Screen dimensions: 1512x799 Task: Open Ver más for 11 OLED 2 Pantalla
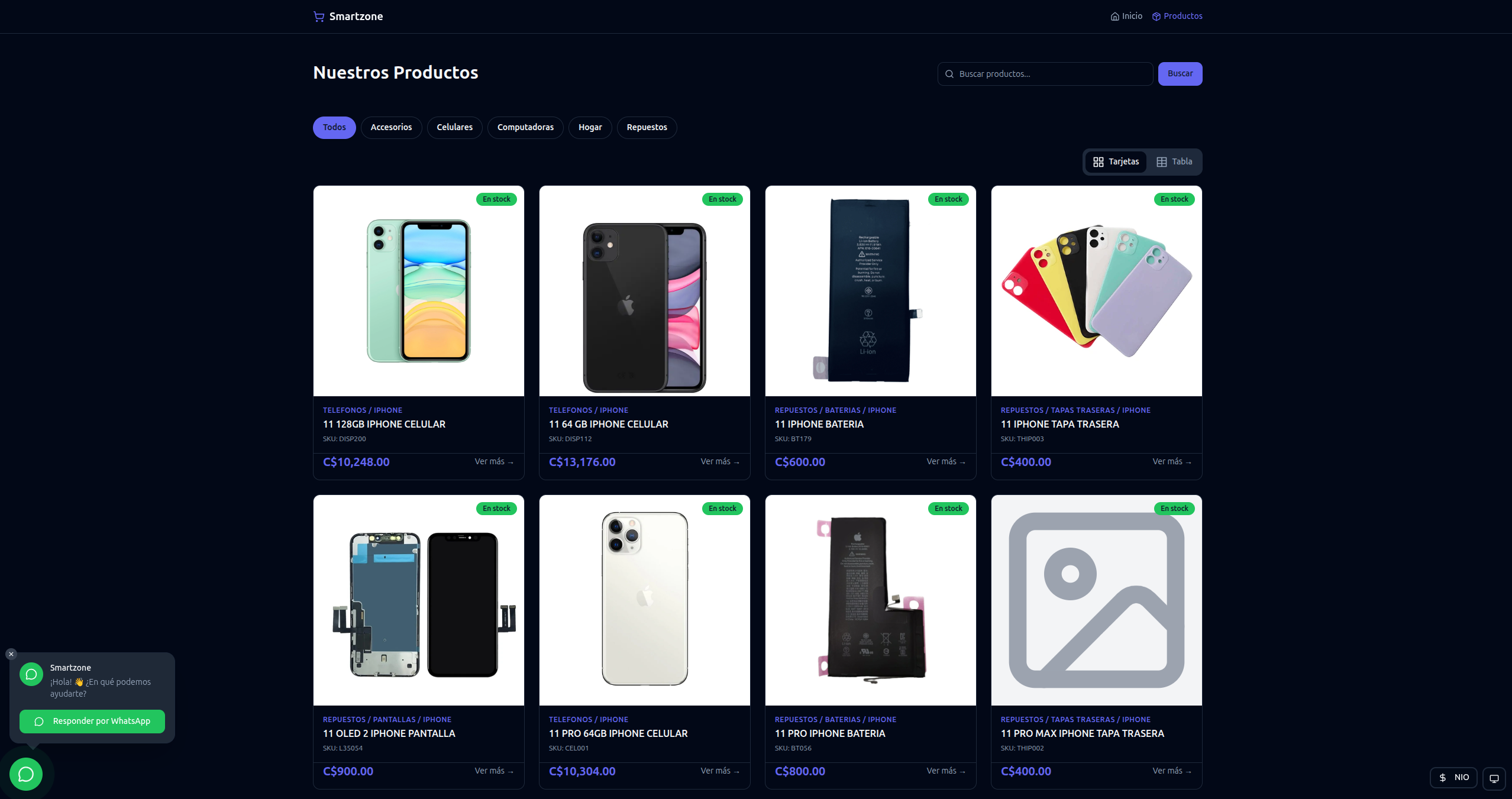[x=495, y=771]
